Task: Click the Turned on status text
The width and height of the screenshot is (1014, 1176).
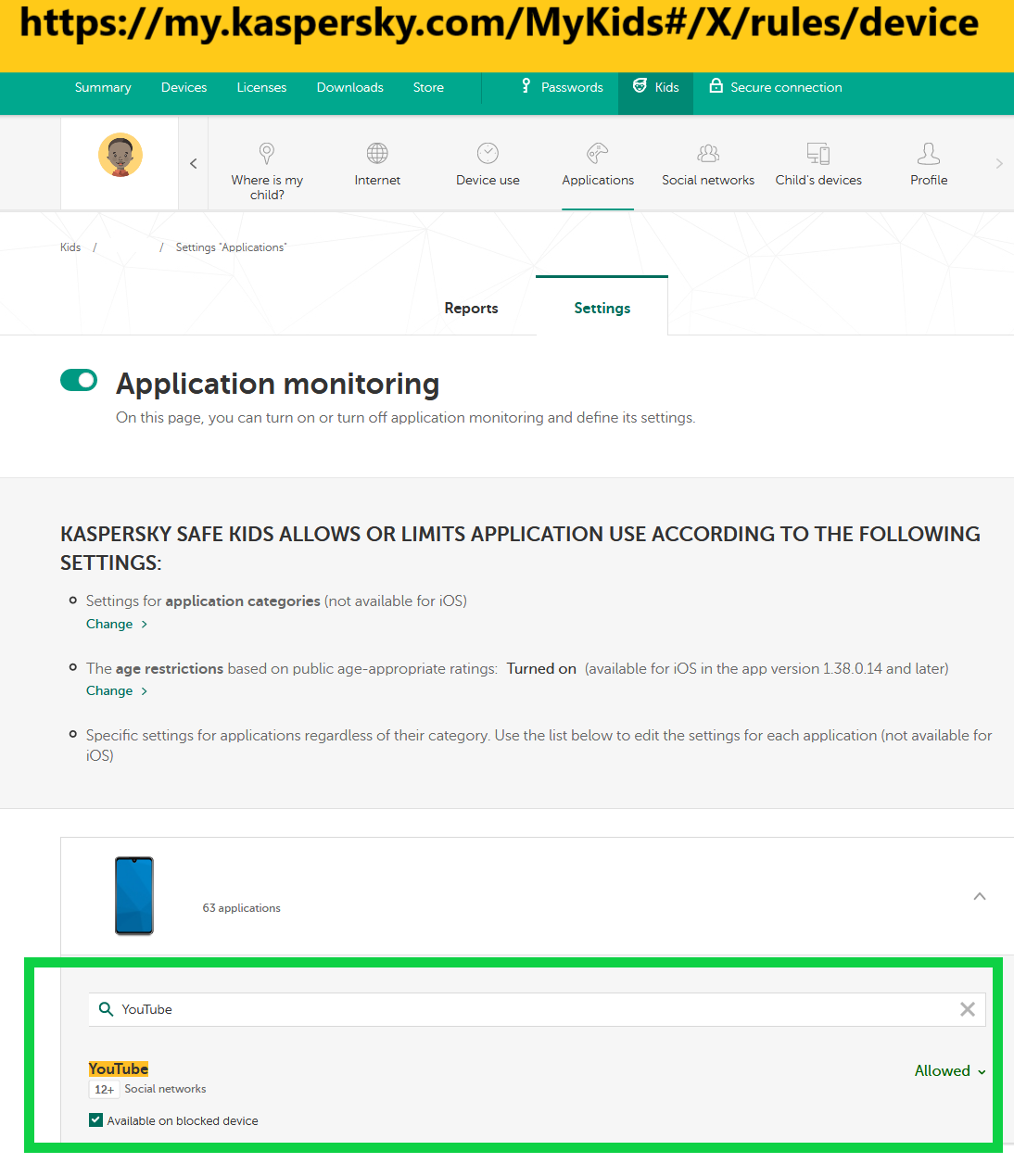Action: (541, 668)
